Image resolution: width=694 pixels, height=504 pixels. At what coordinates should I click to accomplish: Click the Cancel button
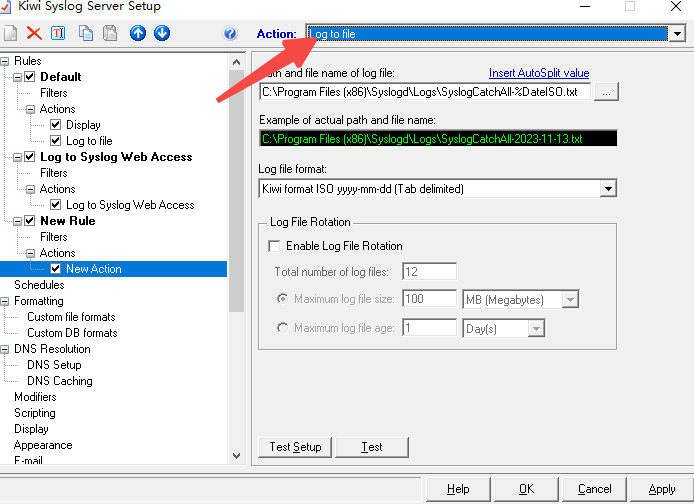(594, 489)
